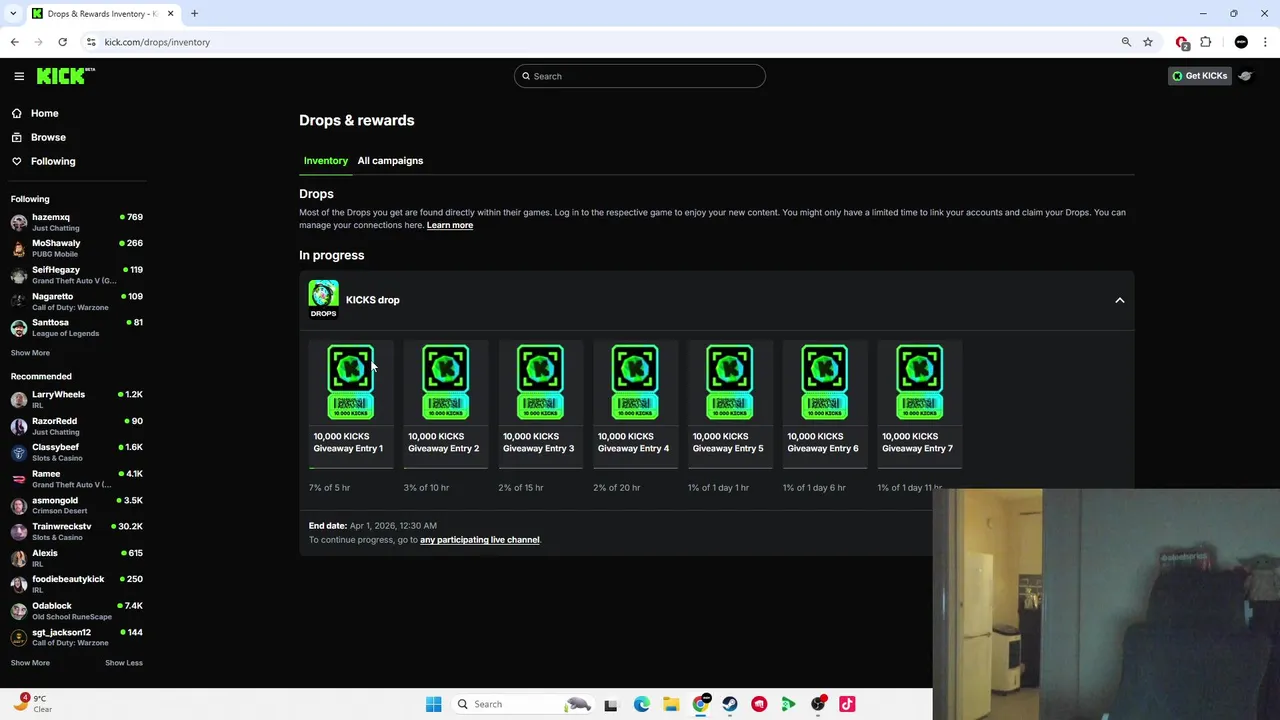The height and width of the screenshot is (720, 1280).
Task: Open OBS Studio from taskbar
Action: click(x=818, y=704)
